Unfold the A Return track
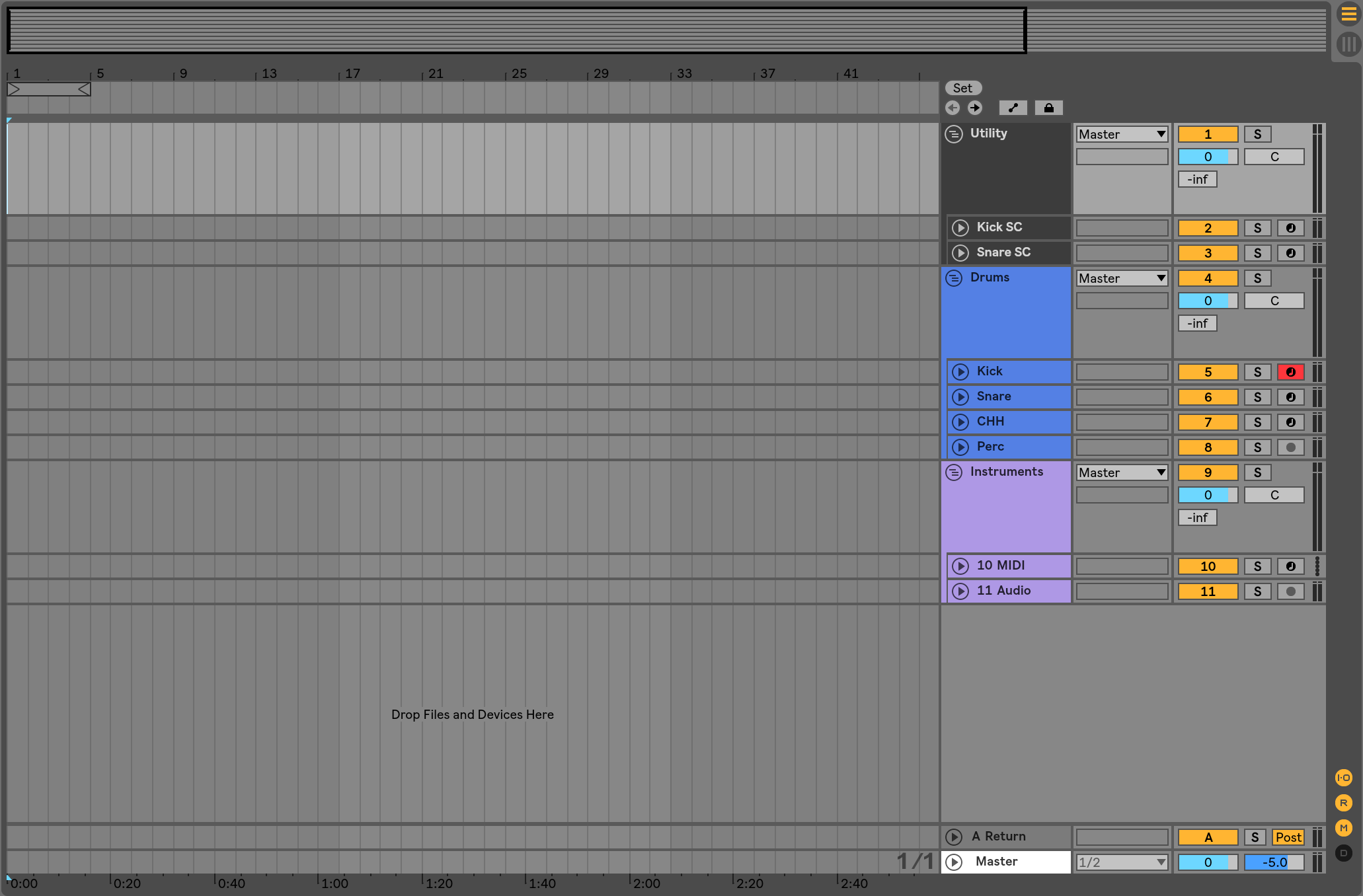 click(x=954, y=837)
